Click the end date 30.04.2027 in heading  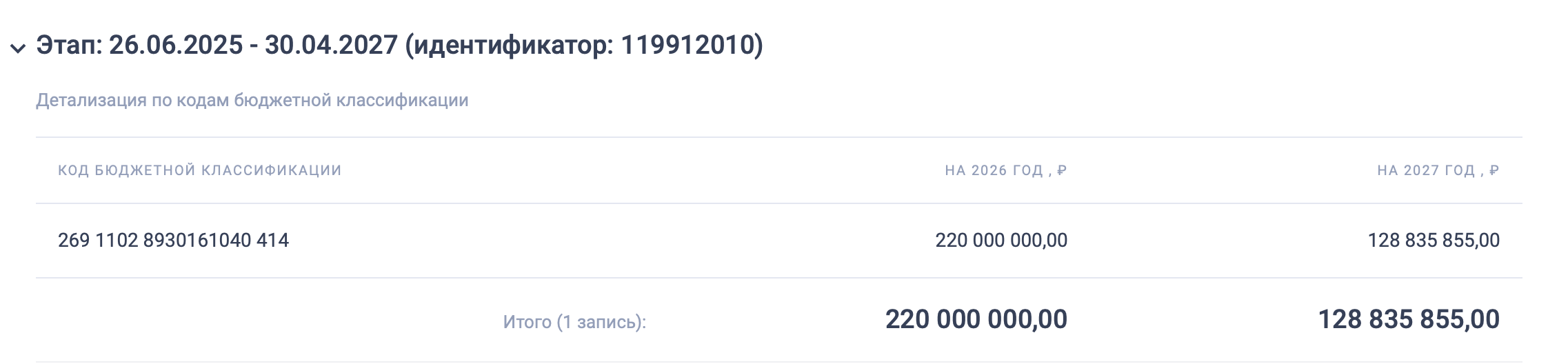point(331,45)
